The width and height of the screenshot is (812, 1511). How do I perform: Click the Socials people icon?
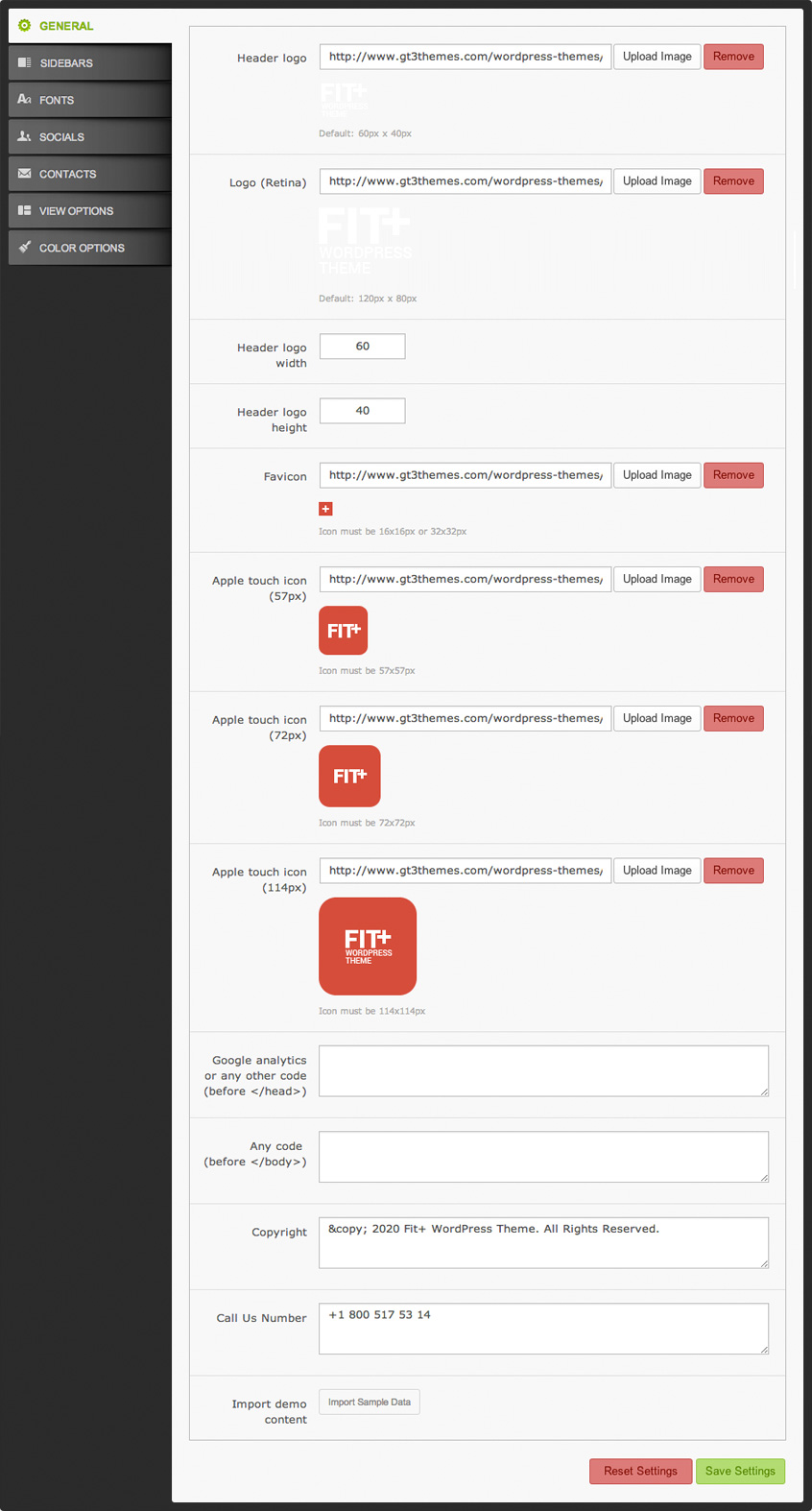25,137
